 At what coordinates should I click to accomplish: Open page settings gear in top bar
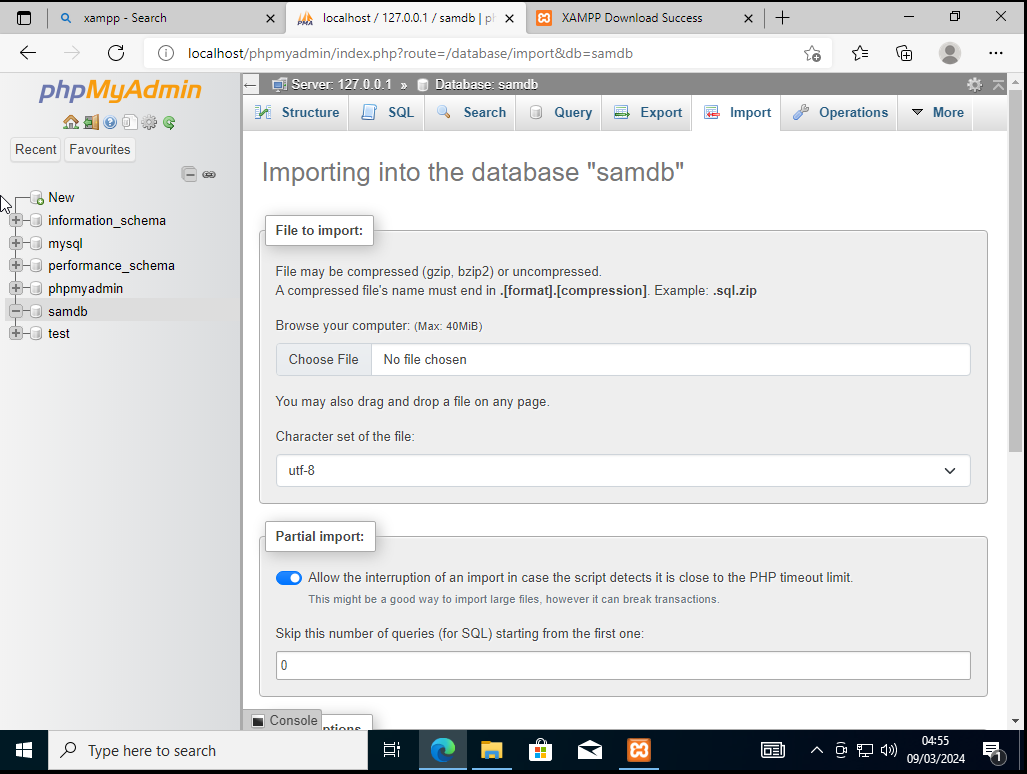pyautogui.click(x=974, y=85)
